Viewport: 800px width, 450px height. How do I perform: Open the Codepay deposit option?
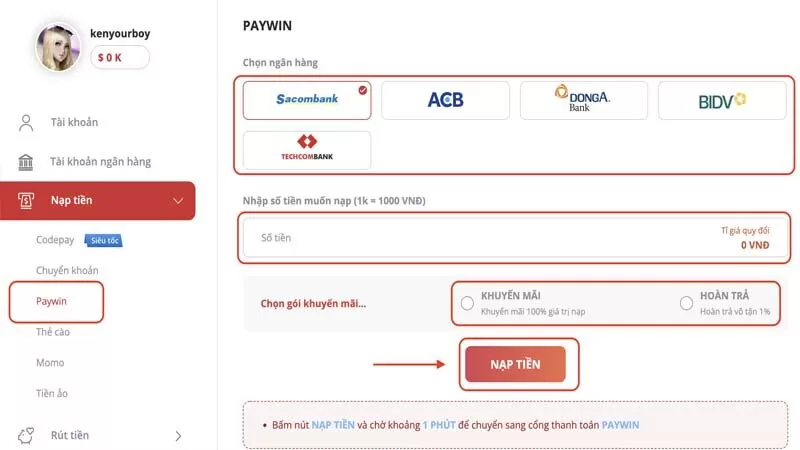click(55, 240)
